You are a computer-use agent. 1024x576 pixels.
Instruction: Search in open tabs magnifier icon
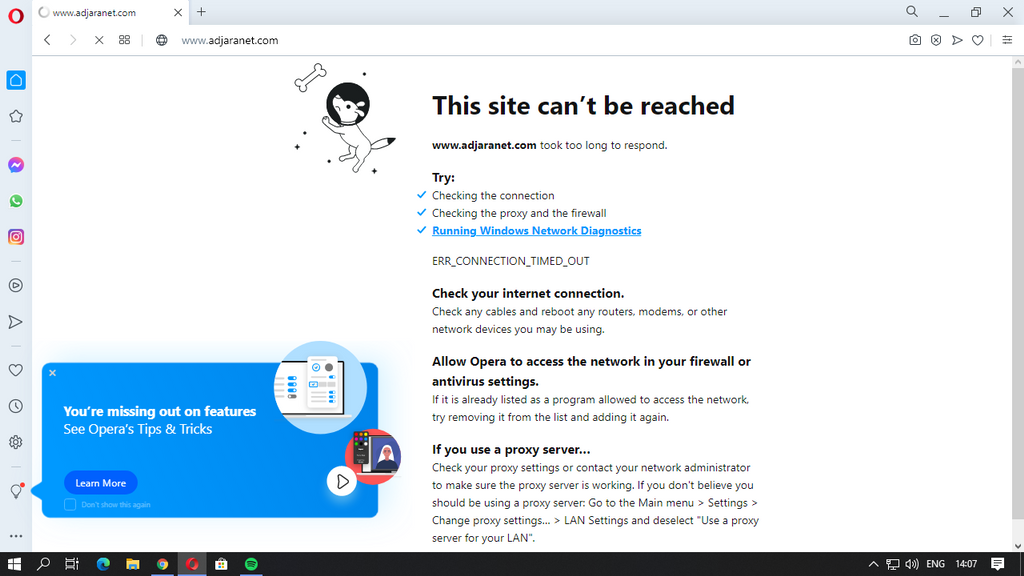[912, 12]
